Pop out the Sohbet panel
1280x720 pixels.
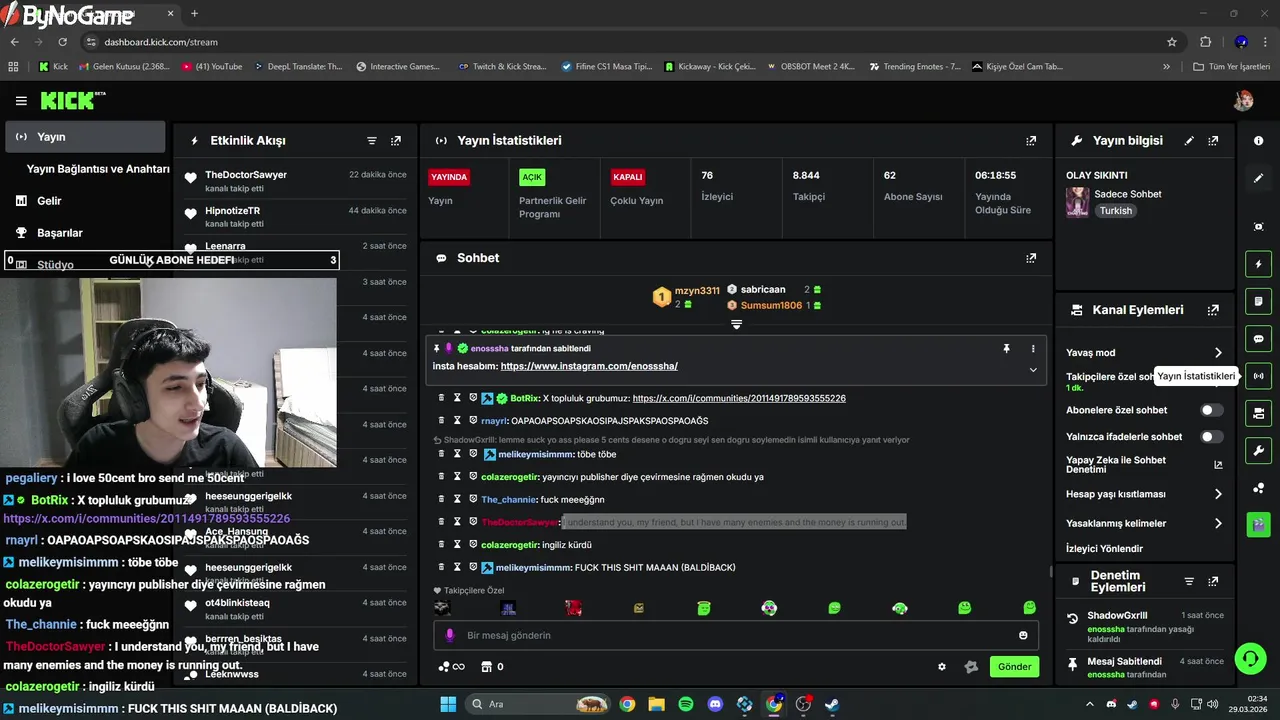click(x=1031, y=258)
